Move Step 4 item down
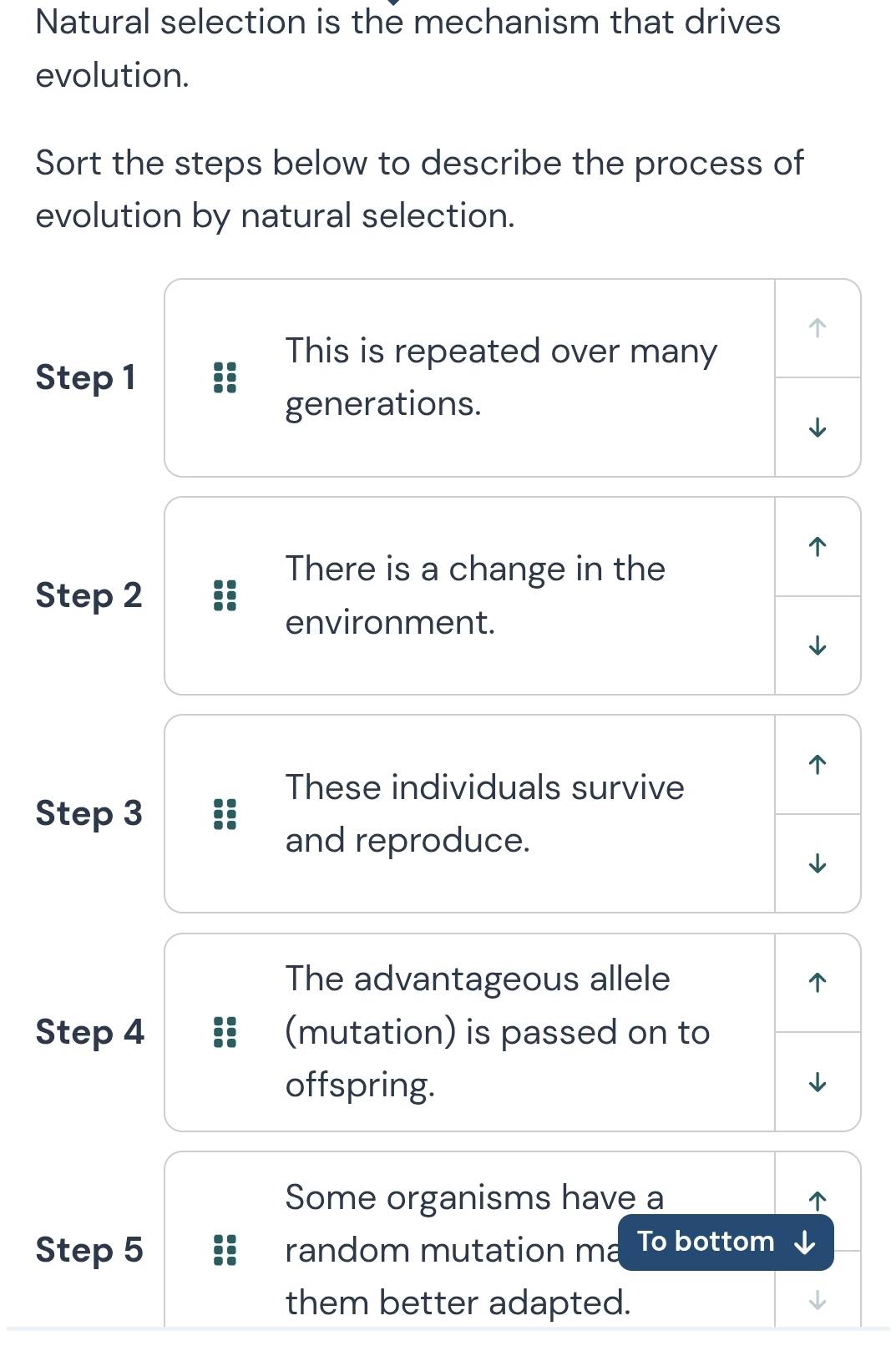 click(818, 1083)
